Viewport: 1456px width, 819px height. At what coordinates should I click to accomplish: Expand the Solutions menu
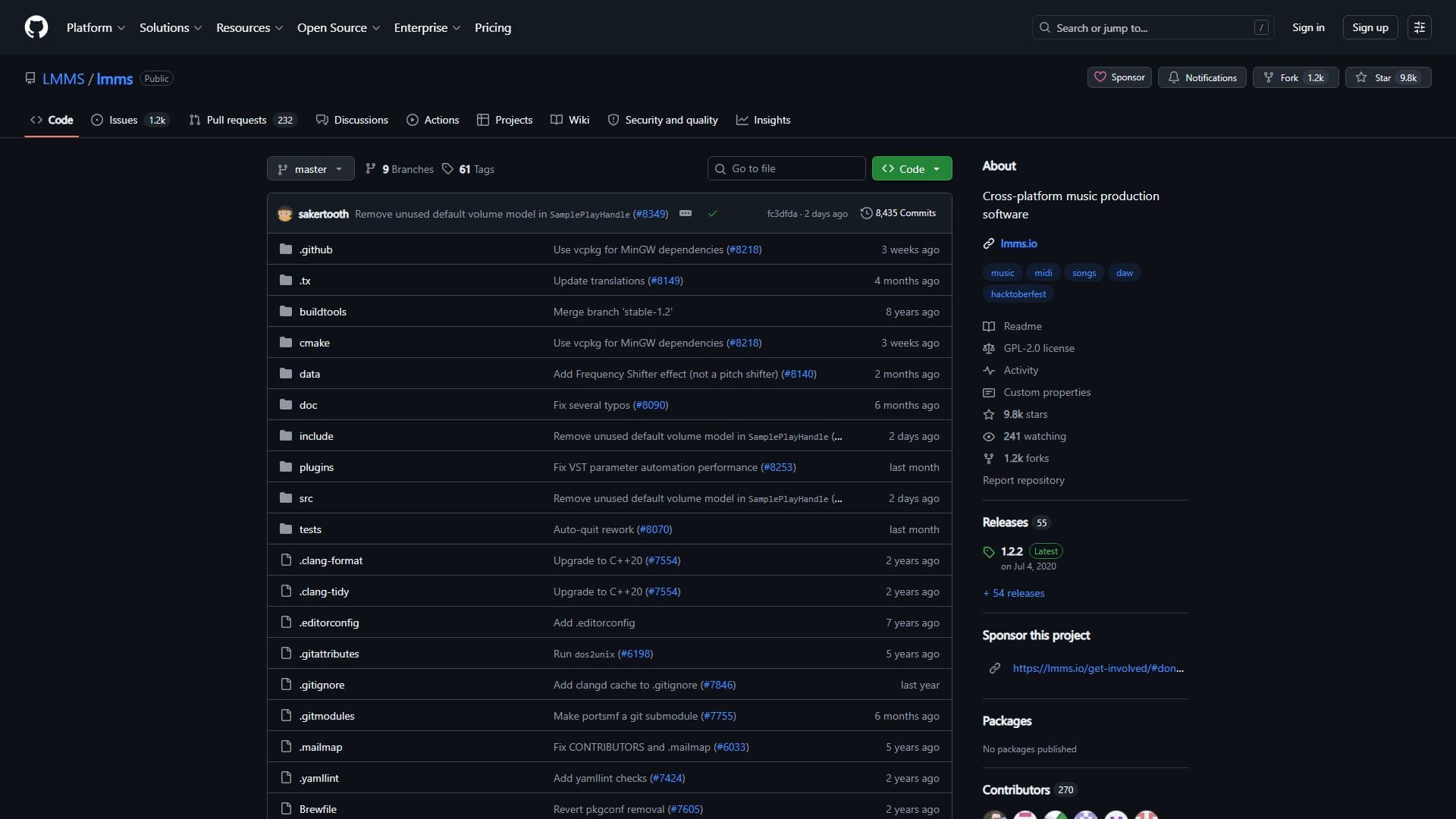click(171, 27)
